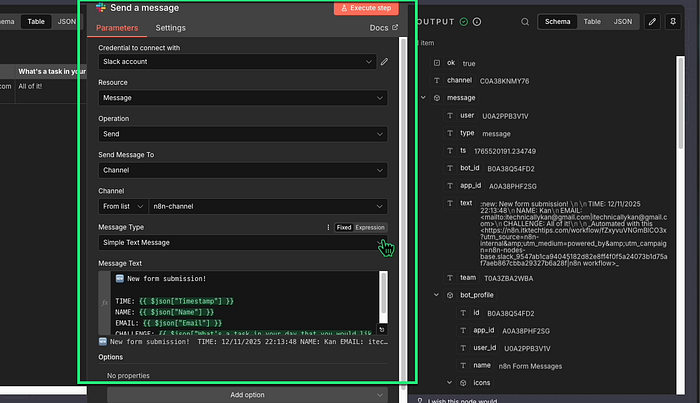This screenshot has width=700, height=403.
Task: Select Fixed mode for Message Type
Action: [344, 227]
